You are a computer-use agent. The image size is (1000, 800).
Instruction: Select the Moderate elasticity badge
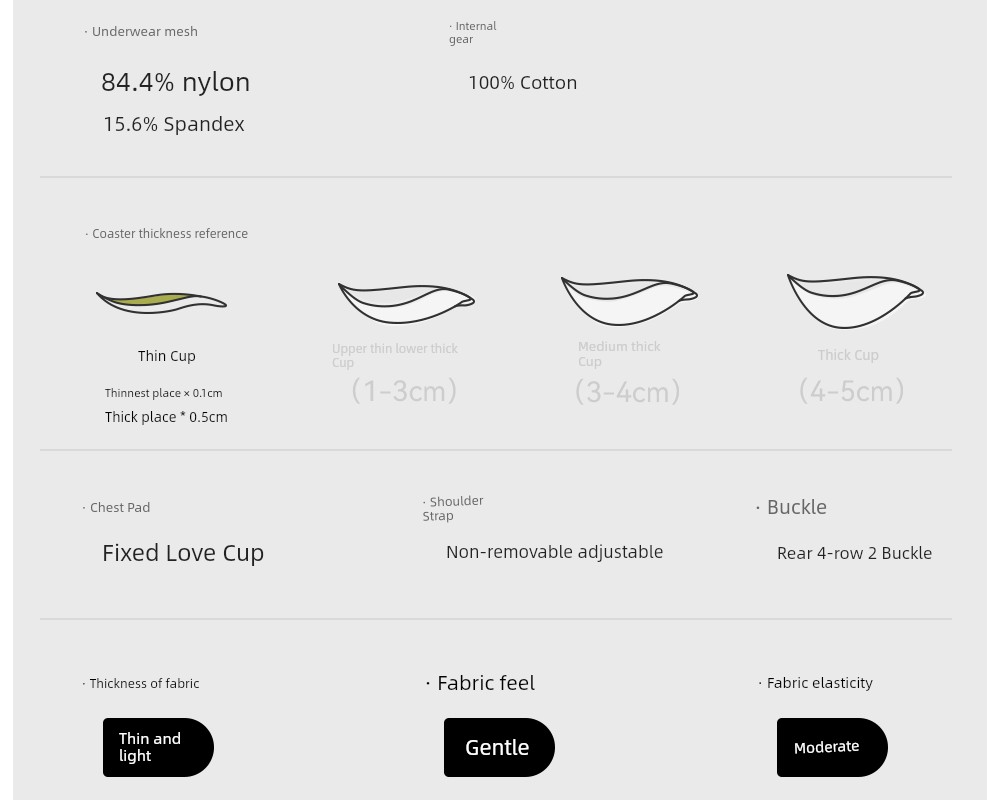[x=832, y=747]
